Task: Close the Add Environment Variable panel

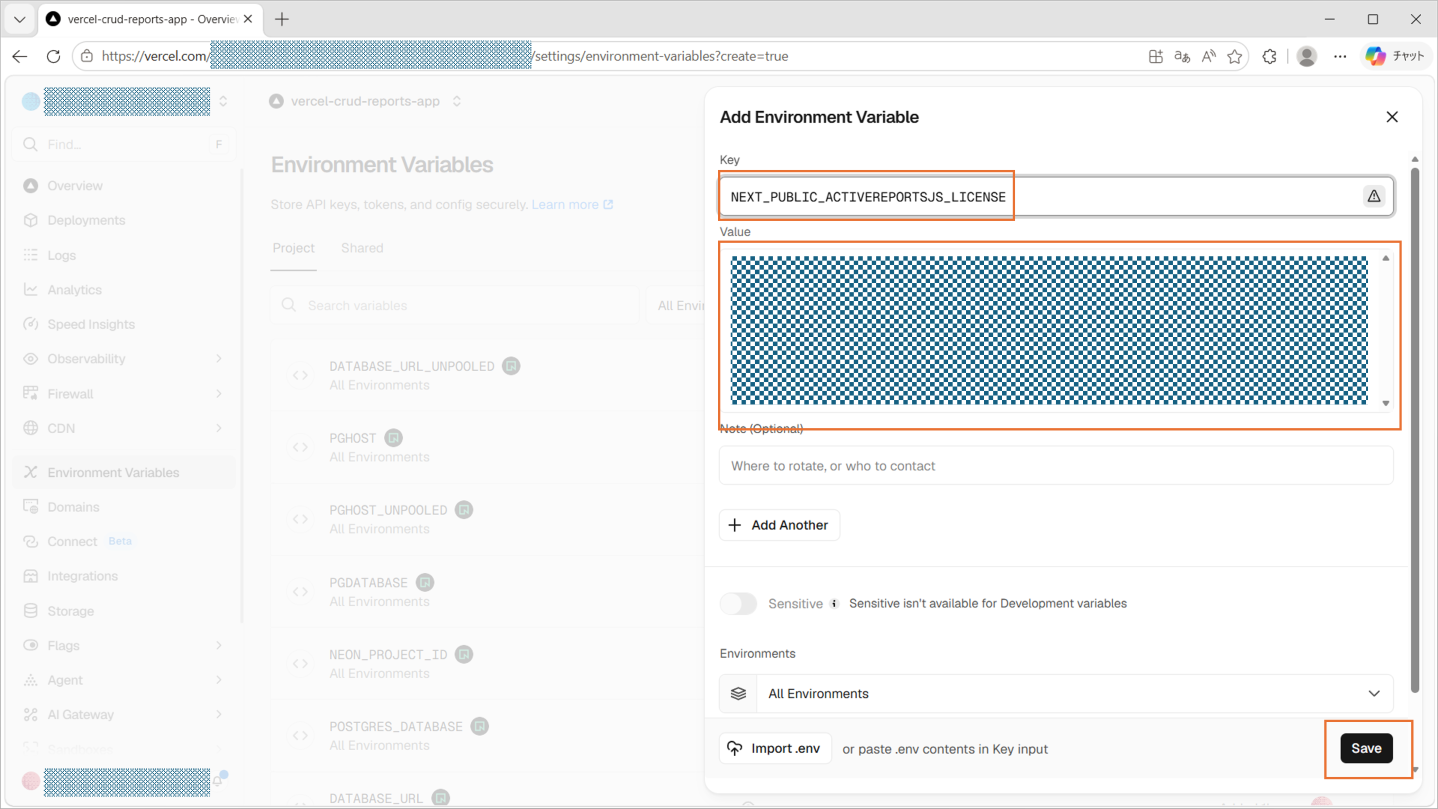Action: [x=1392, y=117]
